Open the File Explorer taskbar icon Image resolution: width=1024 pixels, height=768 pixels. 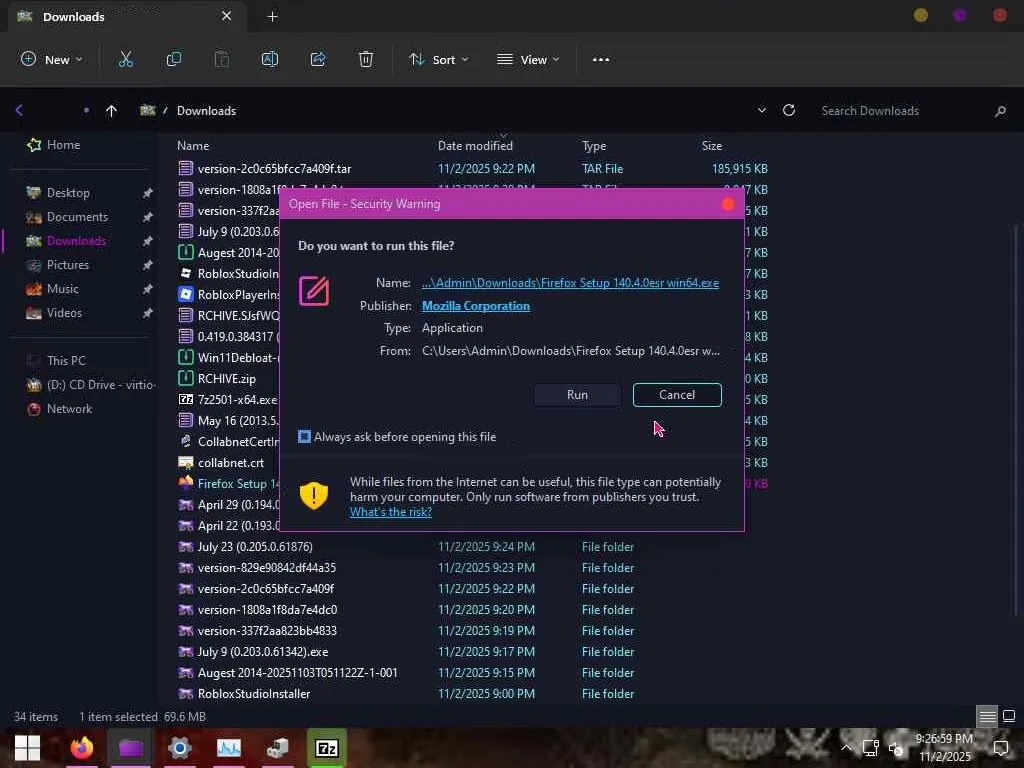coord(131,748)
